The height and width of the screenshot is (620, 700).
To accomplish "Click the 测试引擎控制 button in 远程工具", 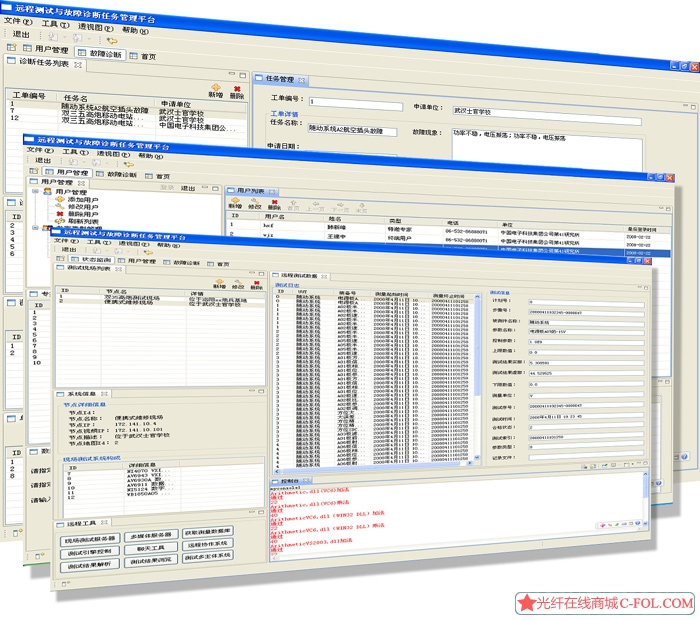I will 90,553.
